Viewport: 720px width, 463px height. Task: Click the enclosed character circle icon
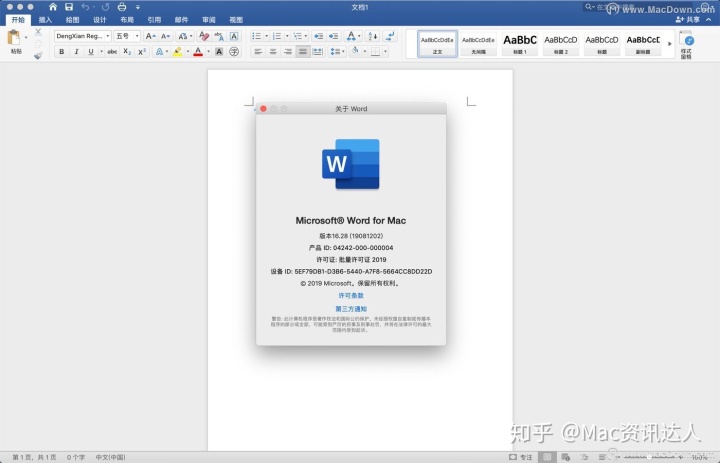[x=234, y=52]
